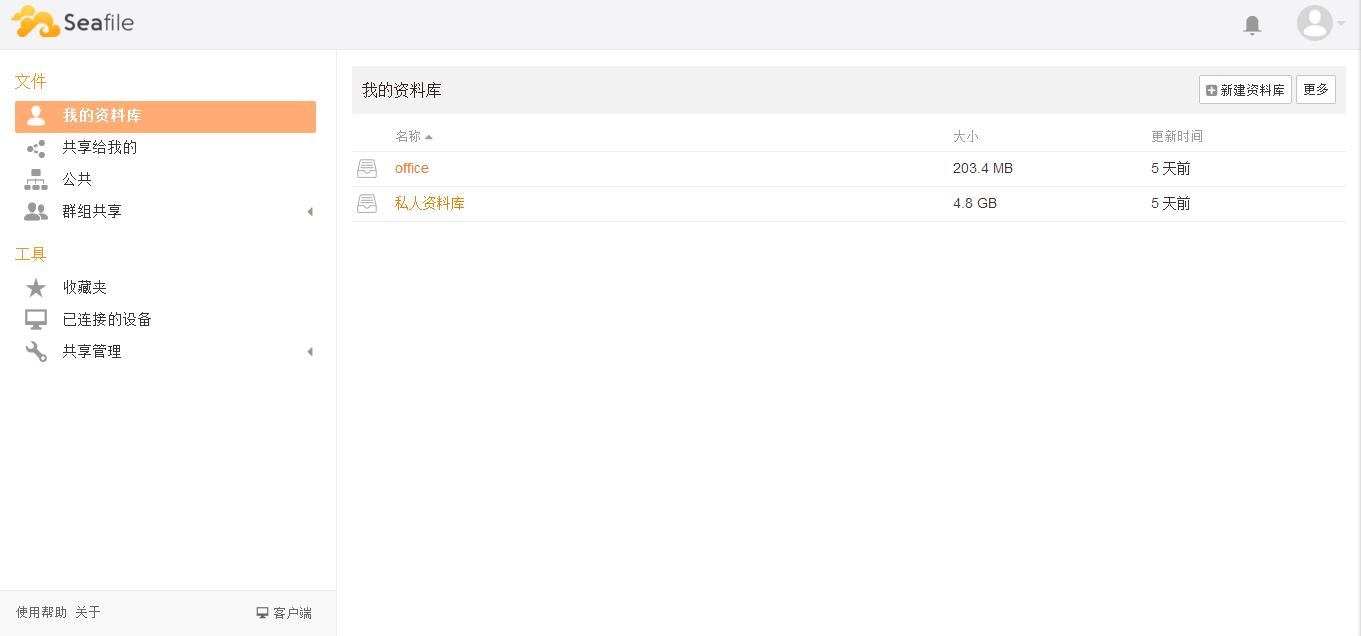Click the monitor icon beside 已连接的设备

(x=36, y=320)
